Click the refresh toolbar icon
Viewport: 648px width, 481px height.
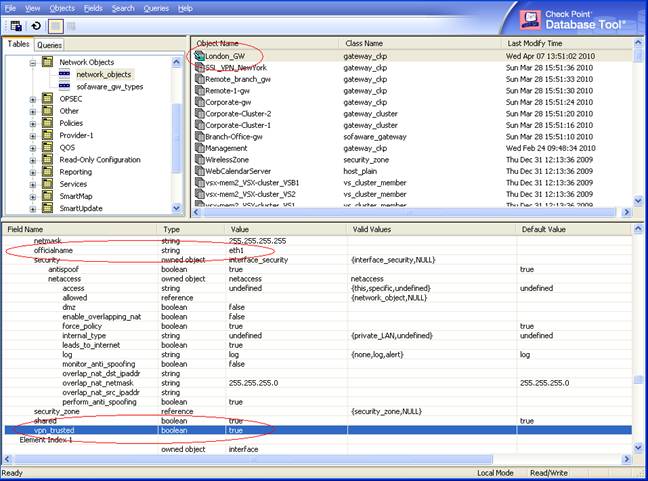(36, 26)
